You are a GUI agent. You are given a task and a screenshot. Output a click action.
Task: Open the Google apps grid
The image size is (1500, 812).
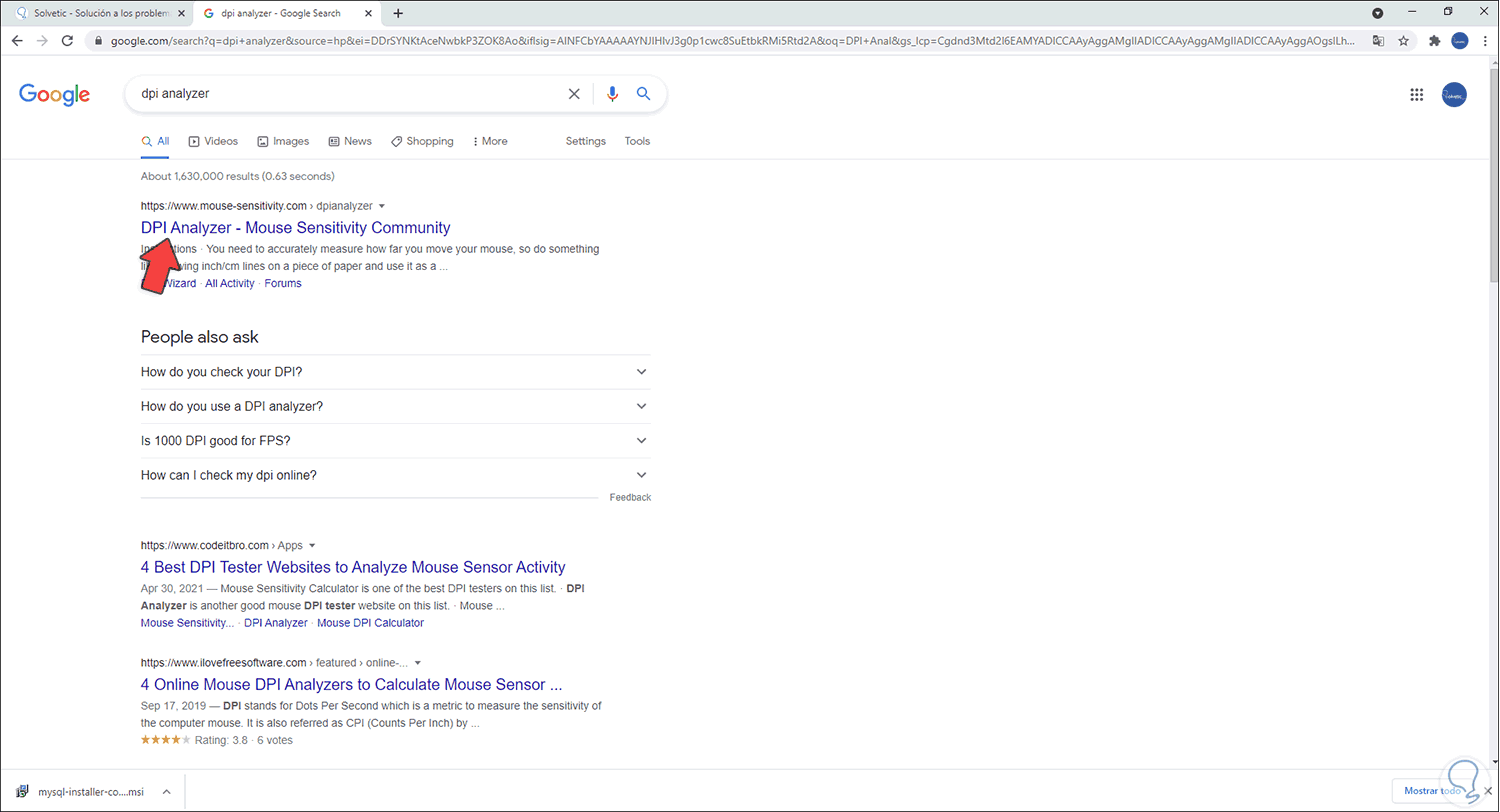(x=1416, y=95)
